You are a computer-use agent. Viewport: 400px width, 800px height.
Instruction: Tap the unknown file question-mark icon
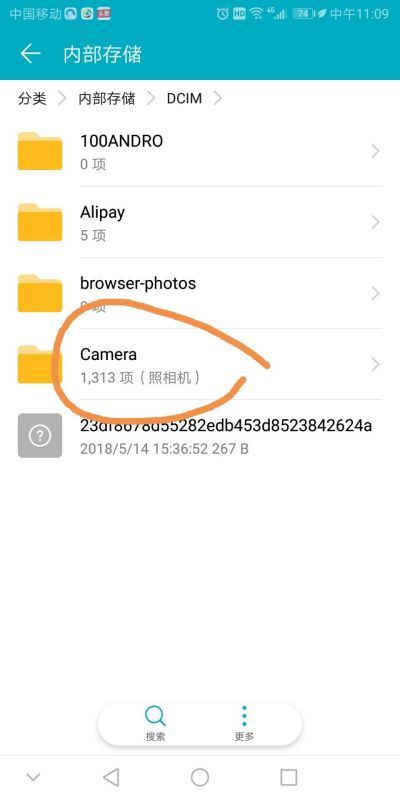pos(40,435)
